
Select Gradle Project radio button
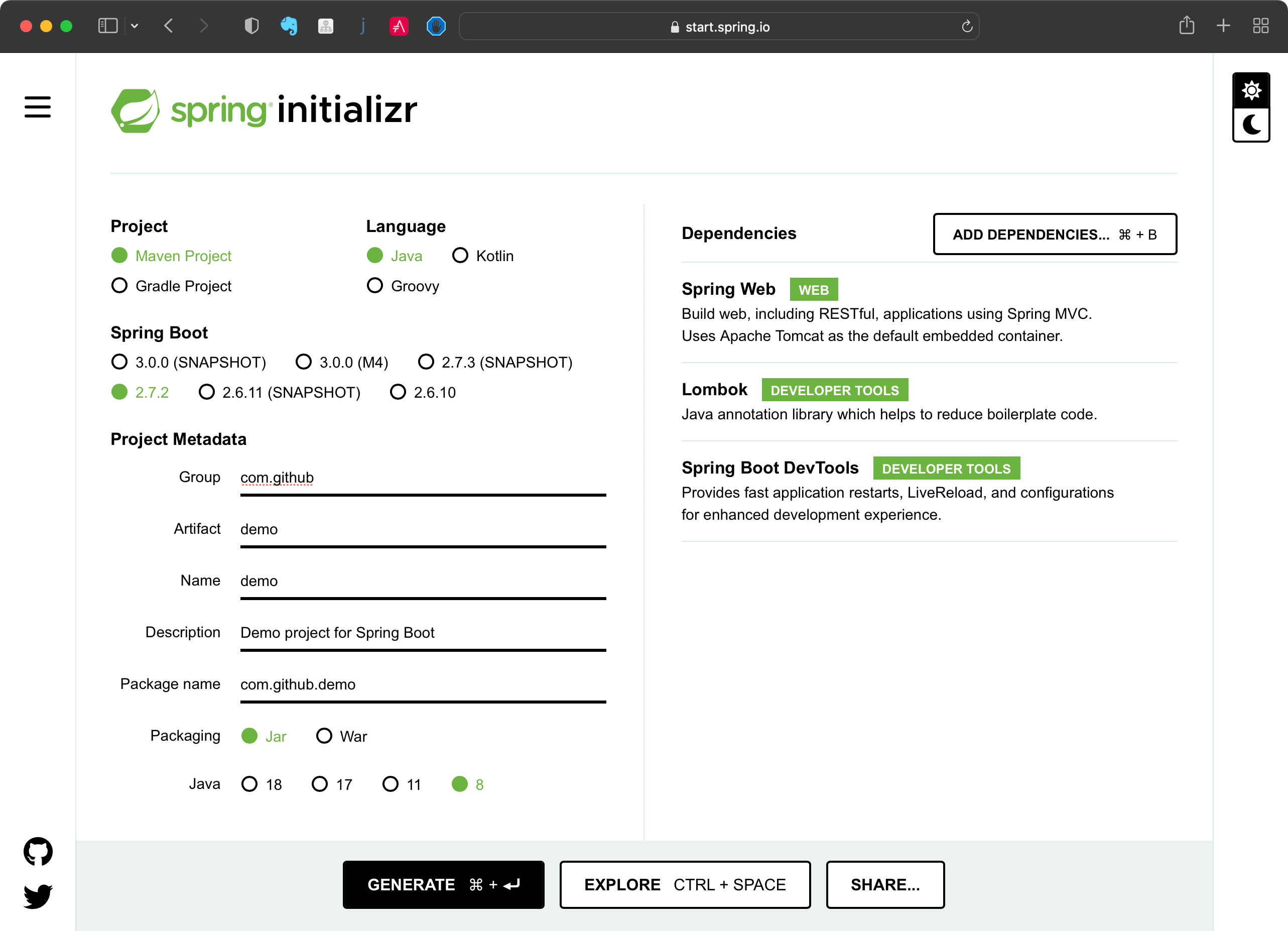click(119, 285)
